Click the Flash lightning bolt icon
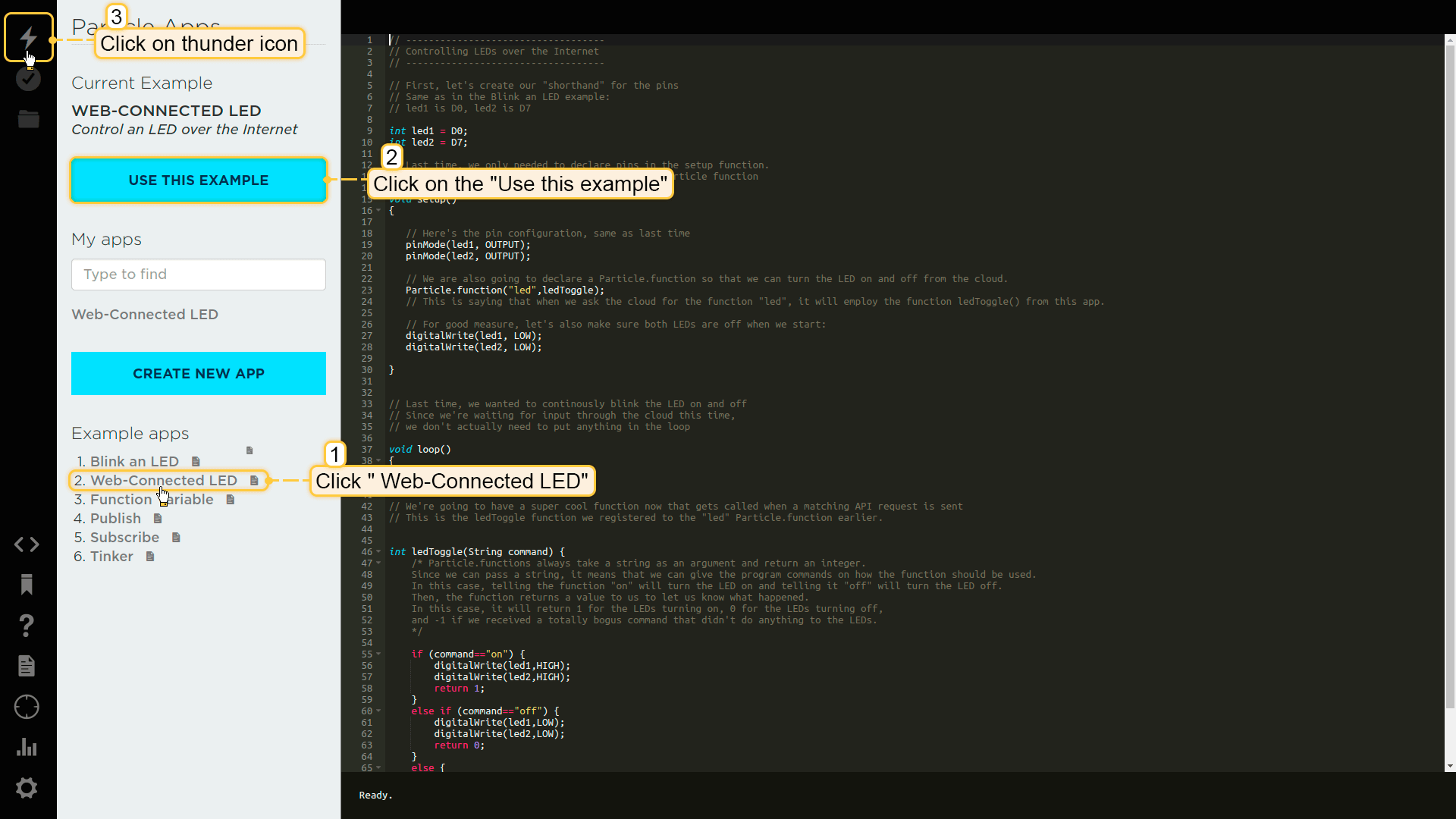This screenshot has width=1456, height=819. pyautogui.click(x=28, y=36)
